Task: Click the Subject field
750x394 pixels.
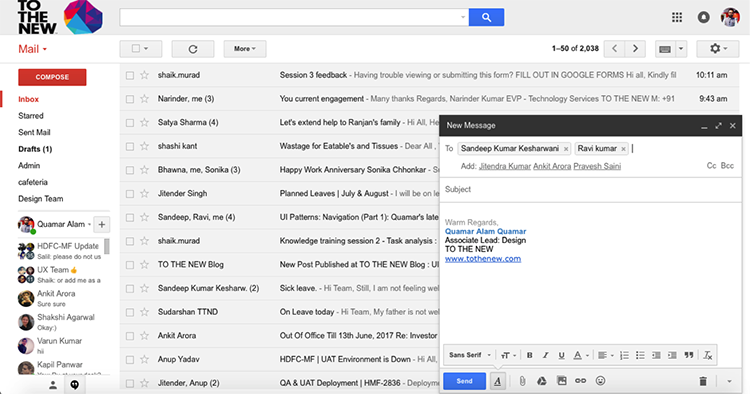Action: [591, 189]
